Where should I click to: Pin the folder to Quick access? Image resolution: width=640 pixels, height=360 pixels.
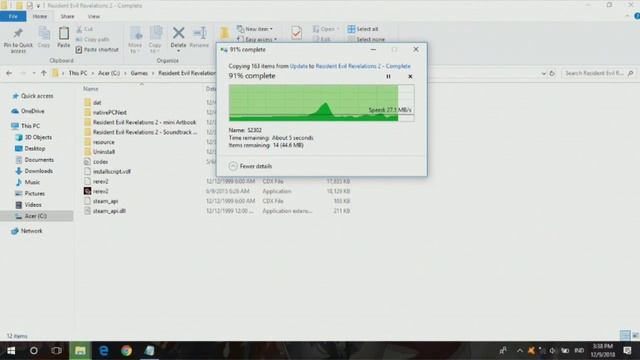coord(18,40)
